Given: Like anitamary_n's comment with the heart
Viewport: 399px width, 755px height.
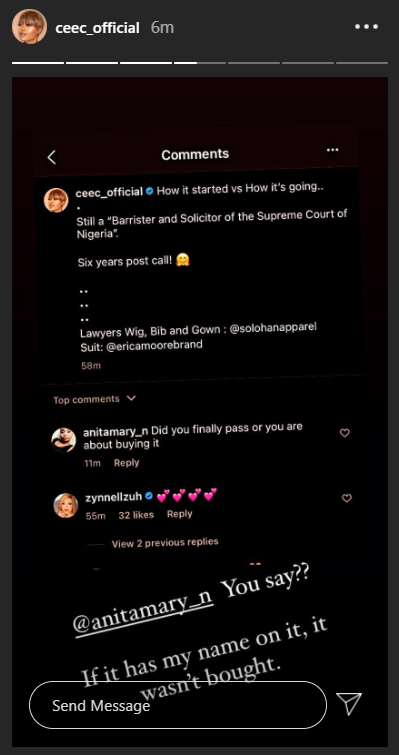Looking at the screenshot, I should 344,433.
